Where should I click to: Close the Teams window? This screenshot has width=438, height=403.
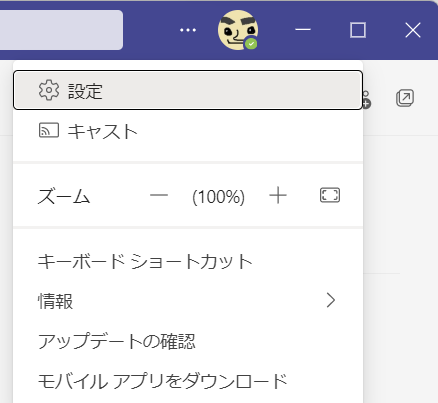click(413, 31)
